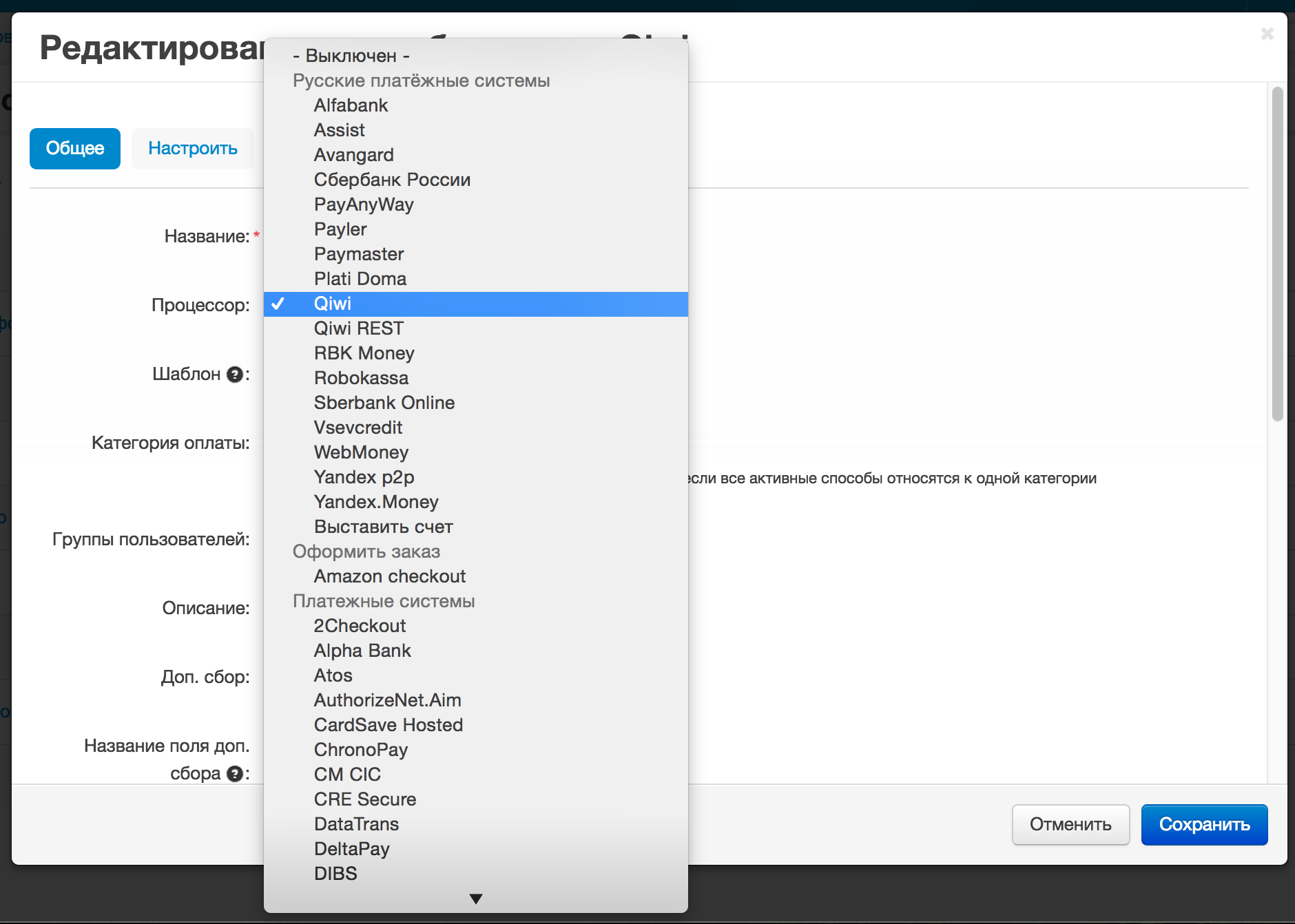Viewport: 1295px width, 924px height.
Task: Select the '- Выключен -' option
Action: 351,56
